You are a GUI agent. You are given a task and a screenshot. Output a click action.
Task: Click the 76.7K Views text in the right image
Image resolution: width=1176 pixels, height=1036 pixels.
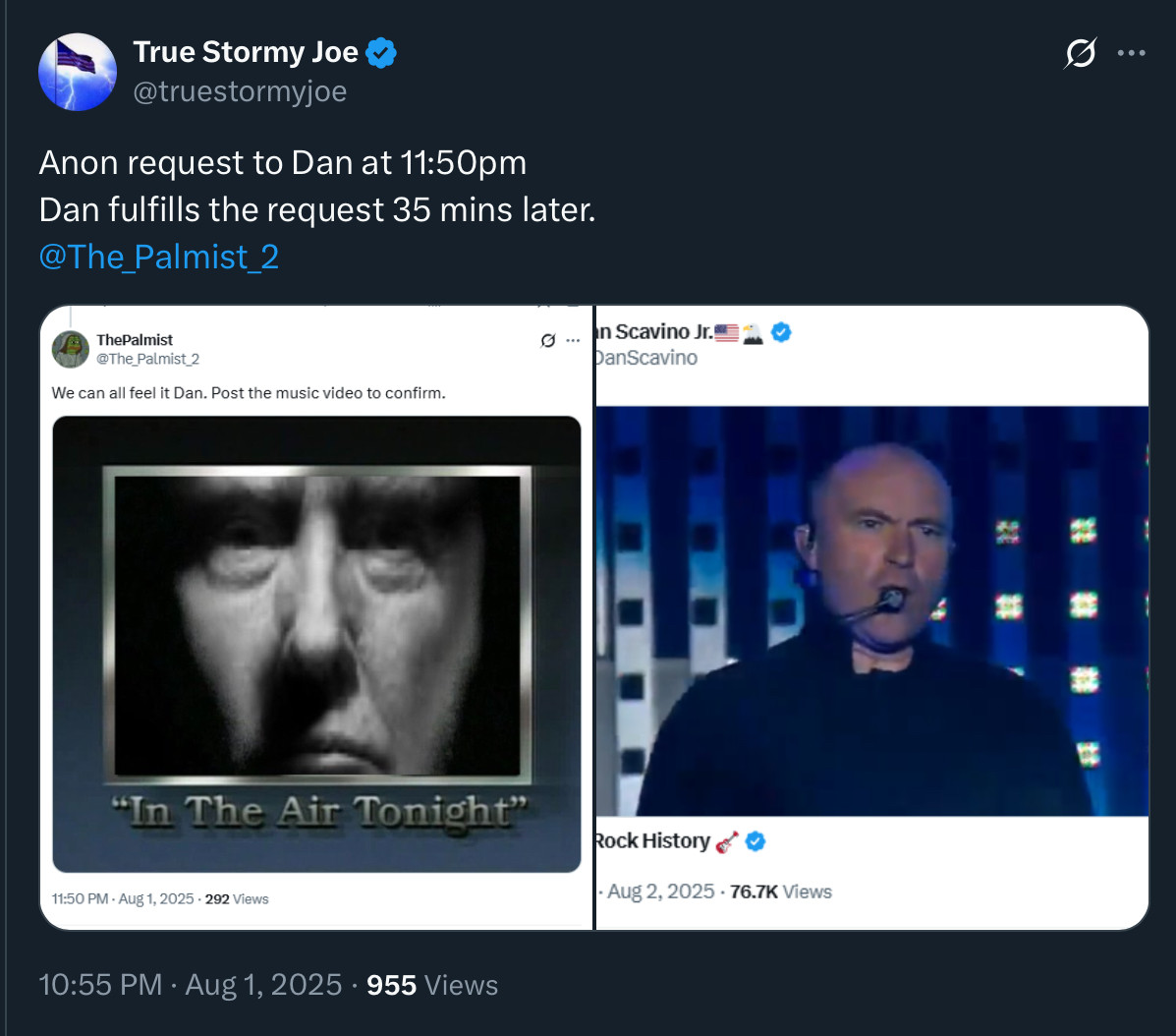pyautogui.click(x=781, y=892)
